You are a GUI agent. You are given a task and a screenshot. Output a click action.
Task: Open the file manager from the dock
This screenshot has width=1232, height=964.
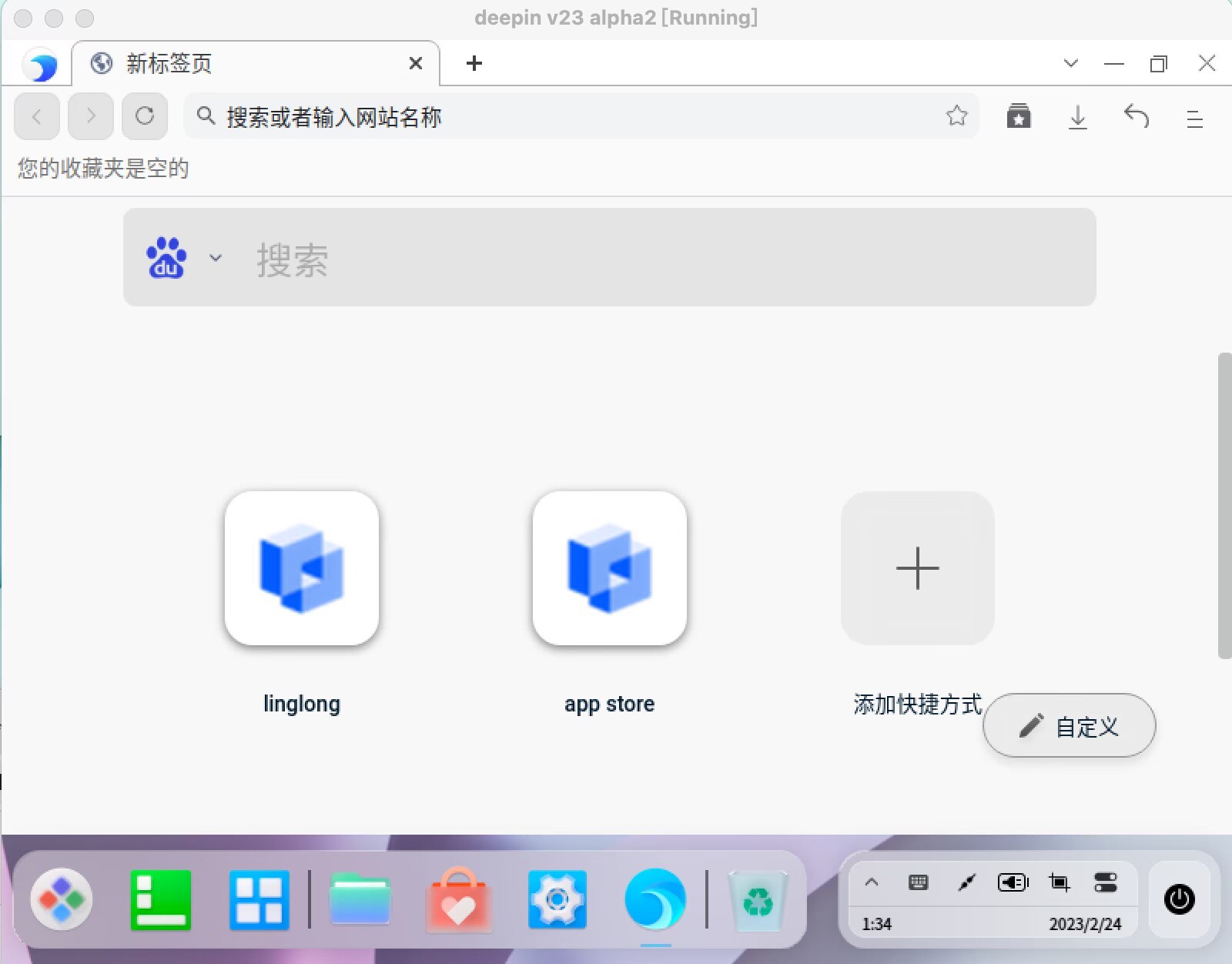coord(360,900)
